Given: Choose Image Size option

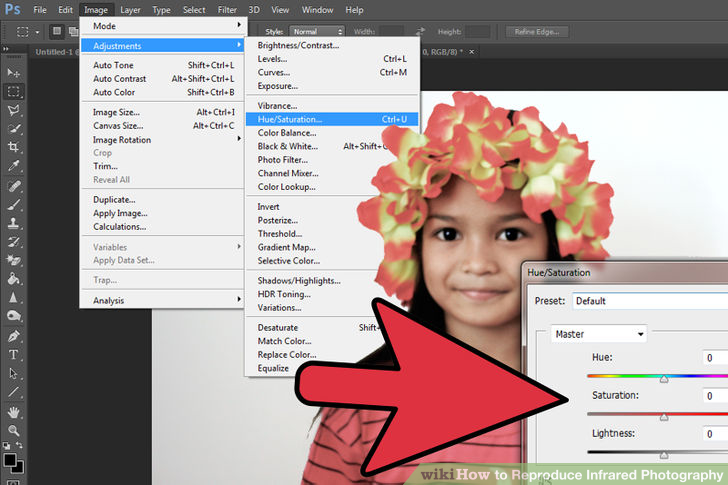Looking at the screenshot, I should pyautogui.click(x=163, y=112).
